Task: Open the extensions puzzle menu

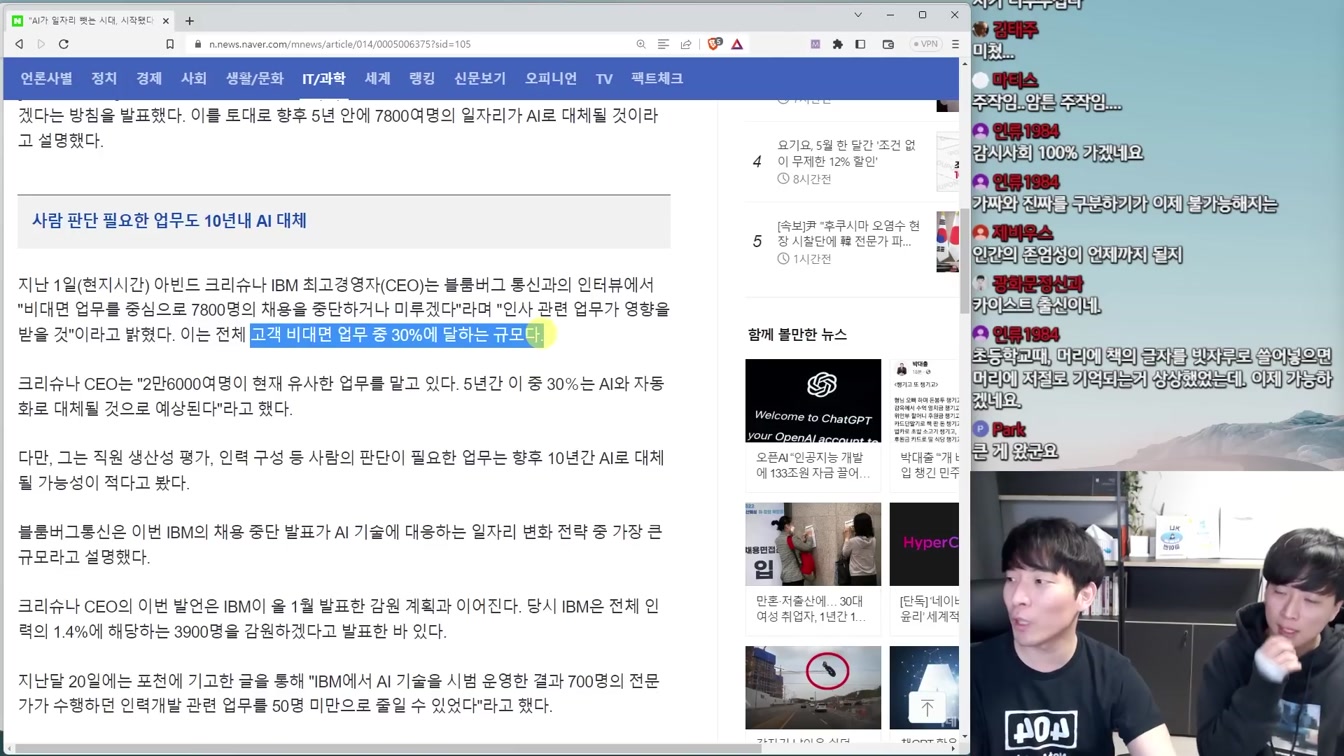Action: [838, 44]
